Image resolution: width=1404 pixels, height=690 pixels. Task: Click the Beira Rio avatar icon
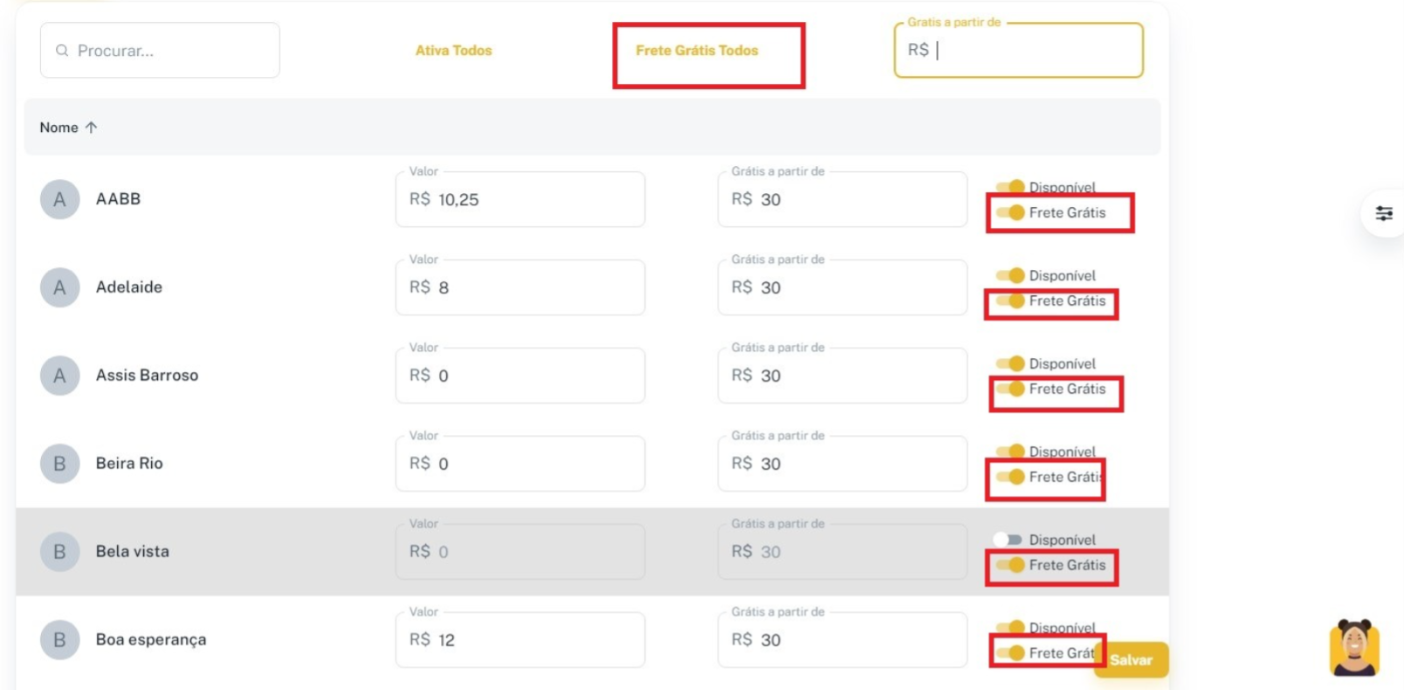click(60, 463)
